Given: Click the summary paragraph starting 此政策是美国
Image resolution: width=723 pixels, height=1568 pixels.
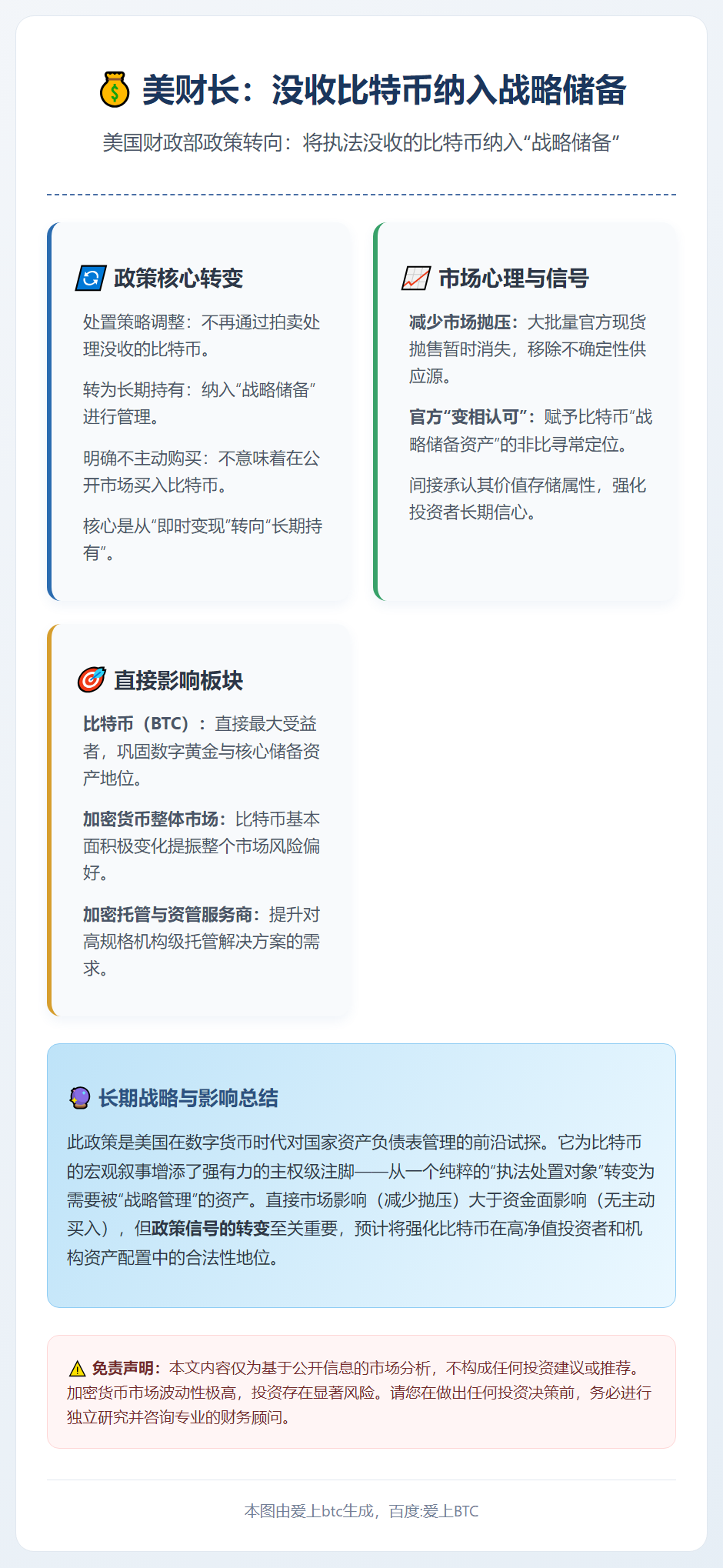Looking at the screenshot, I should 361,1200.
